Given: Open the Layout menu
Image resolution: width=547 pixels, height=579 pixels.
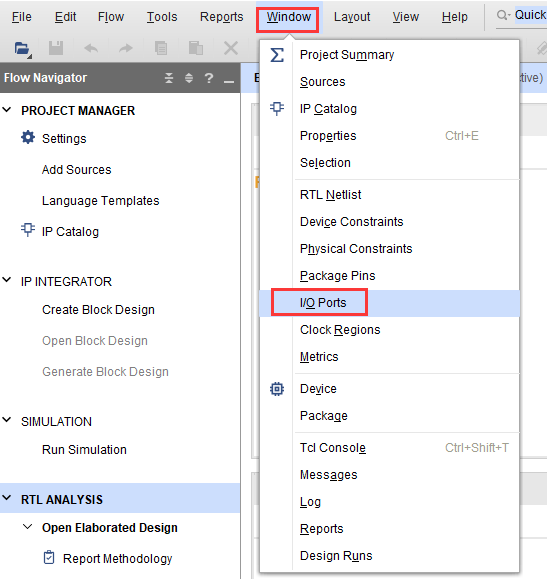Looking at the screenshot, I should (352, 17).
